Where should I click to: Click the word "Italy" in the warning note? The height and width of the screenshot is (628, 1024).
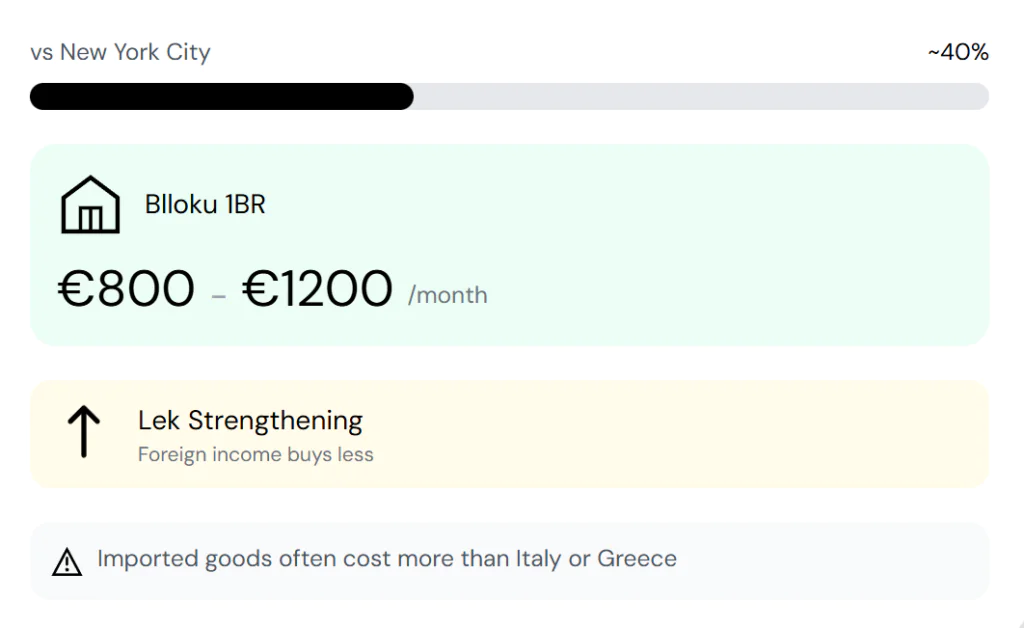(x=539, y=558)
